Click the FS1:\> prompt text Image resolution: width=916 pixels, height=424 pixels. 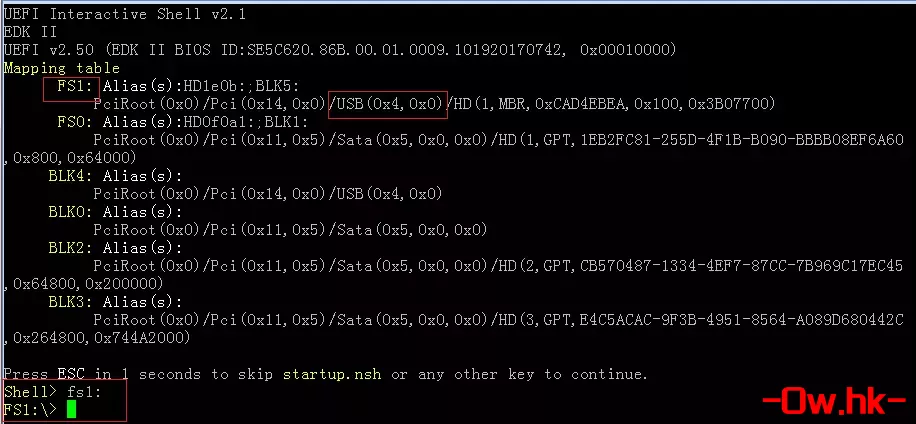[x=30, y=410]
